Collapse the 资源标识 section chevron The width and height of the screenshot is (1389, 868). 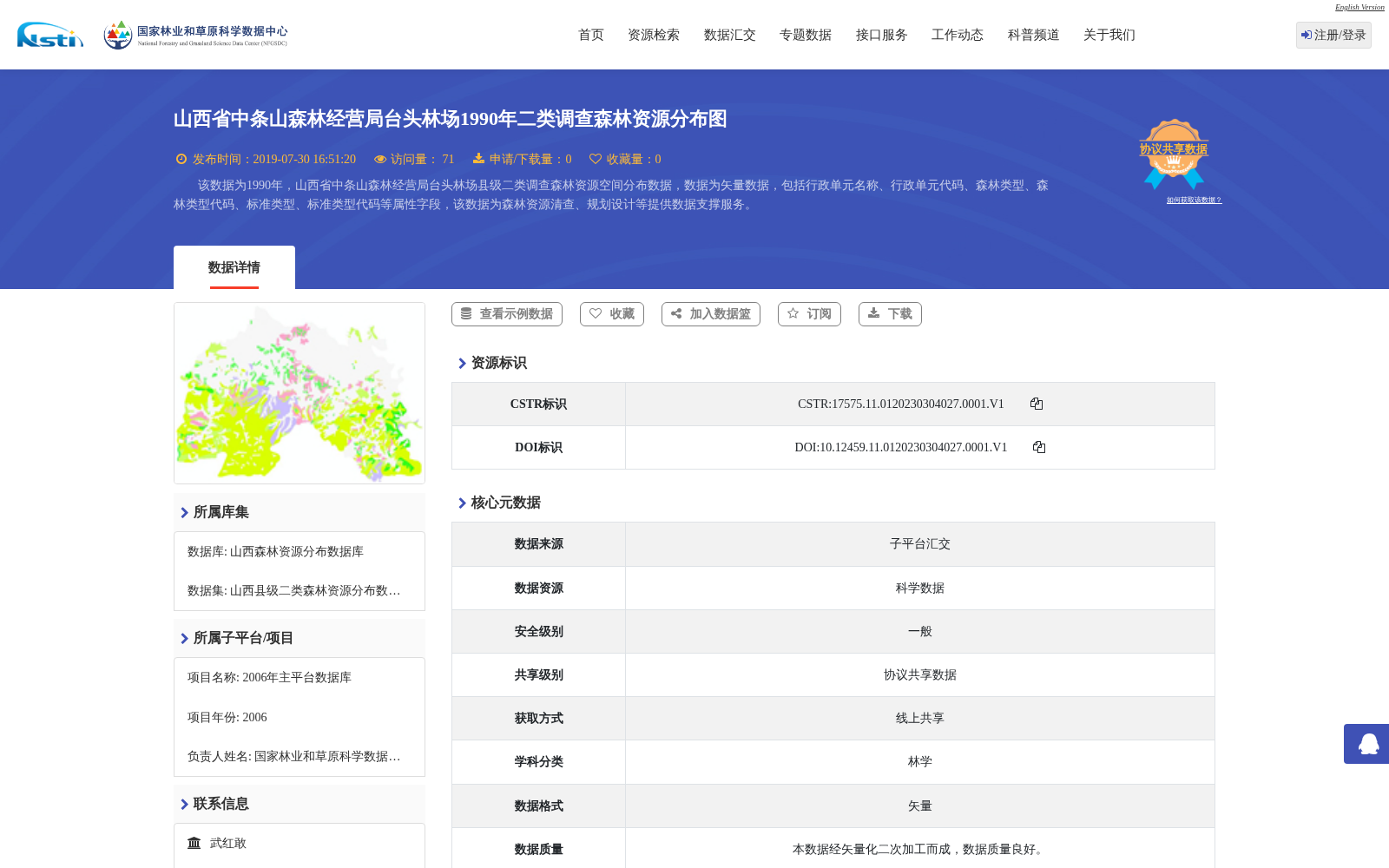click(462, 363)
